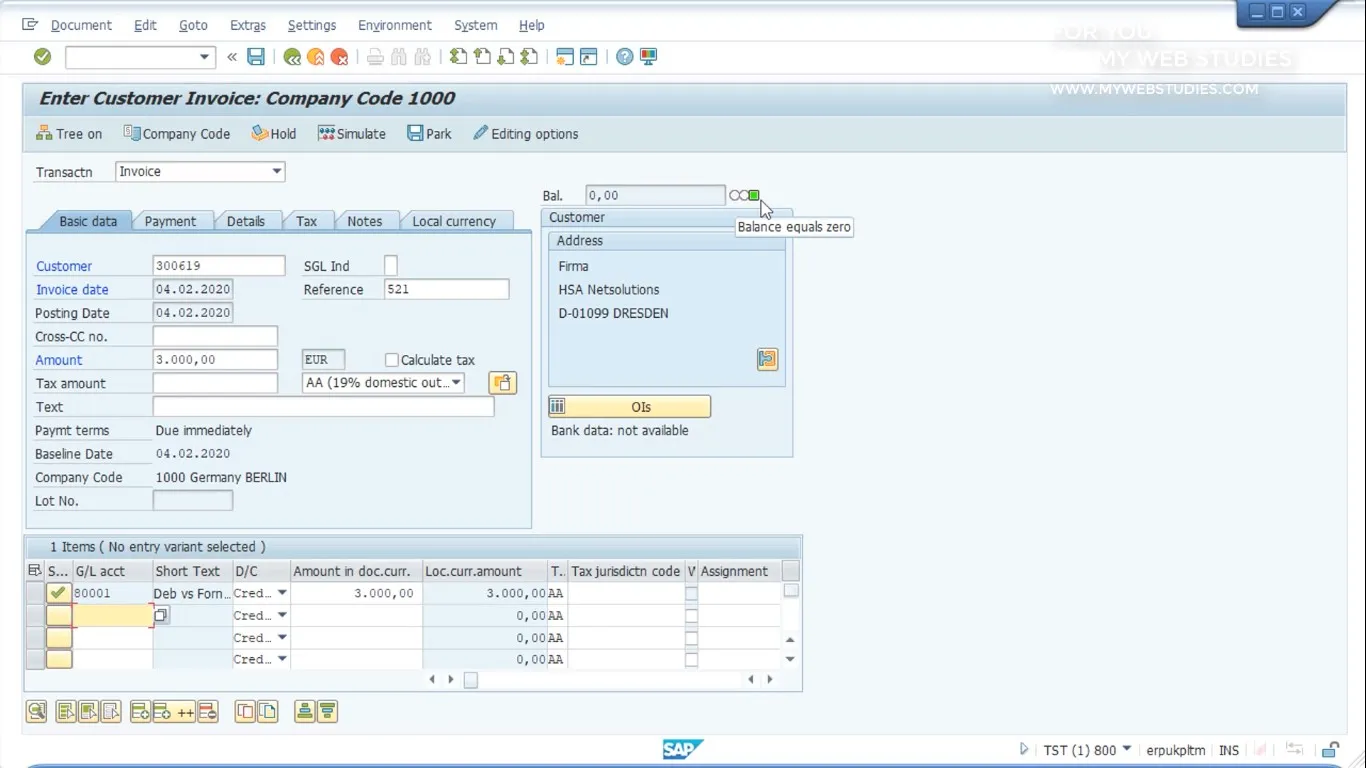
Task: Open the Document menu
Action: point(81,25)
